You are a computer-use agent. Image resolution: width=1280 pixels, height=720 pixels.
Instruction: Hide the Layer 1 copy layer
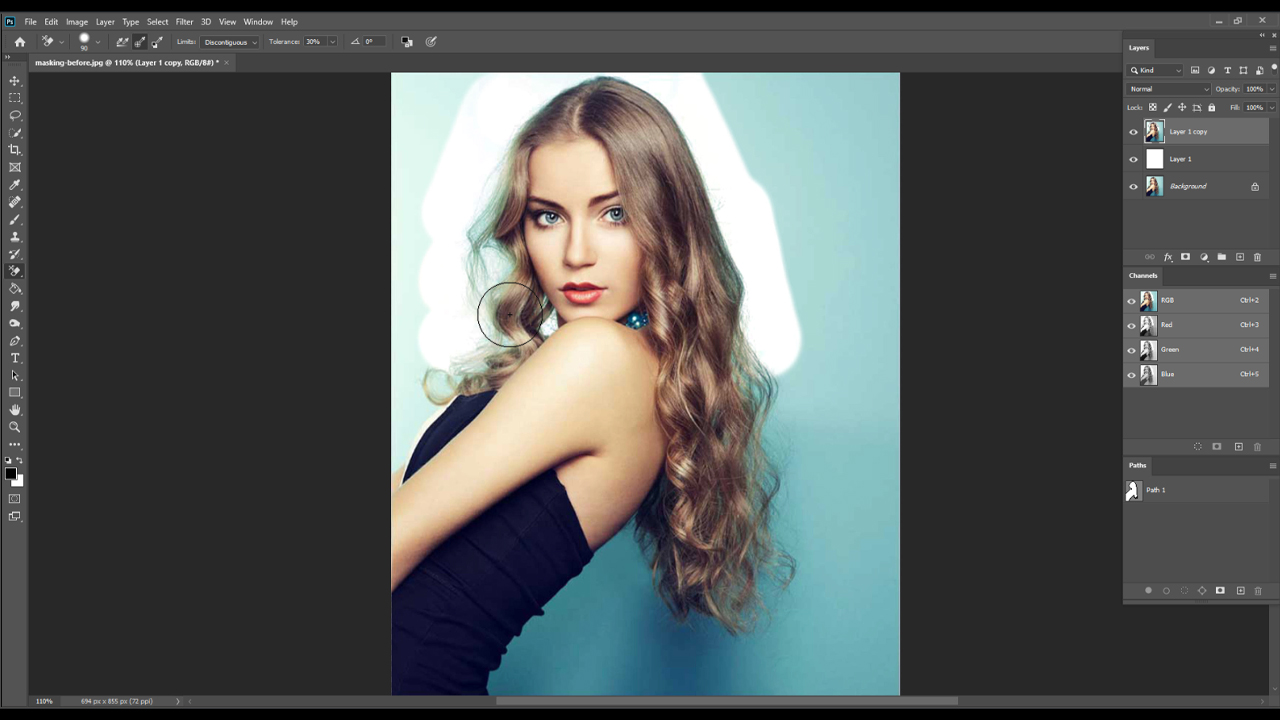(1133, 132)
